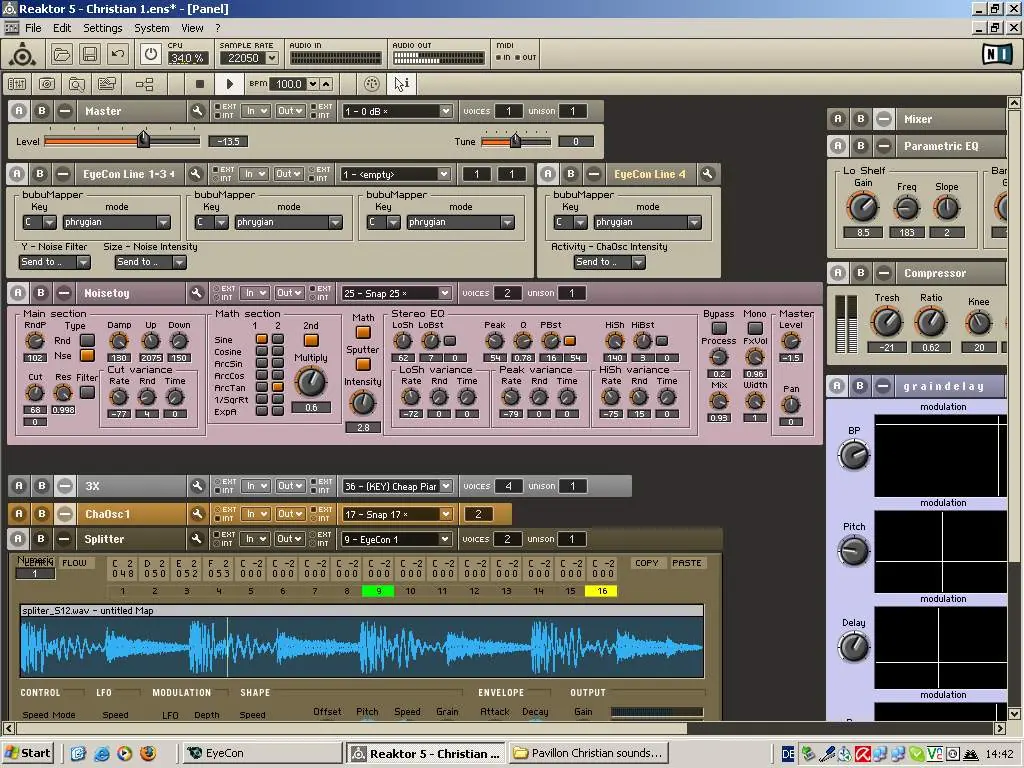Toggle the Sputter button
Screen dimensions: 1024x768
363,364
